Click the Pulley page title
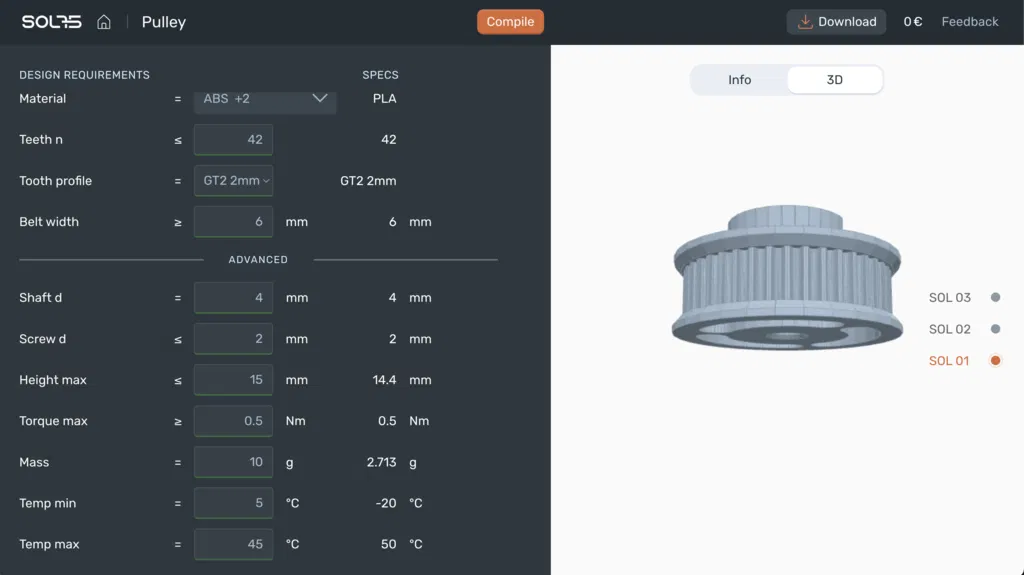1024x575 pixels. click(x=164, y=22)
